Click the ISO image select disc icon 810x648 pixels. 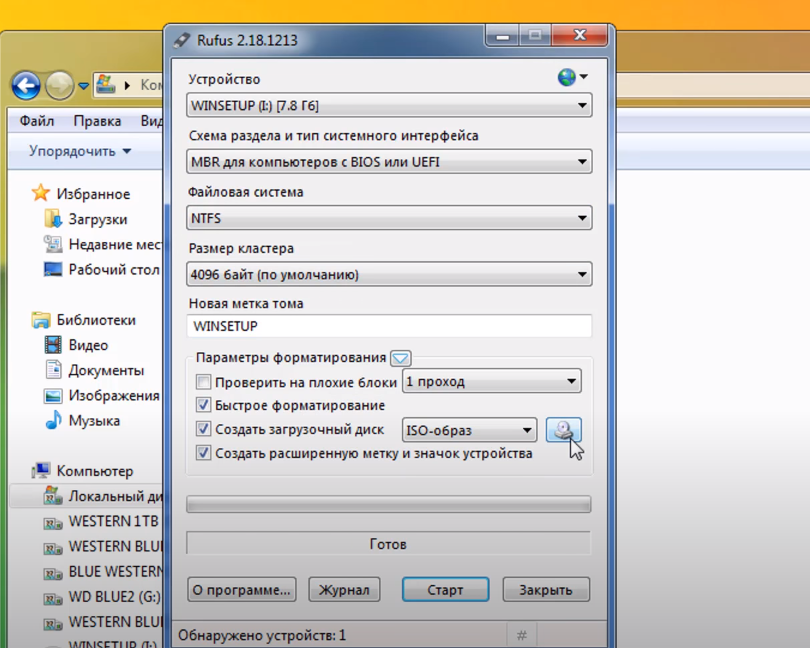(x=564, y=430)
